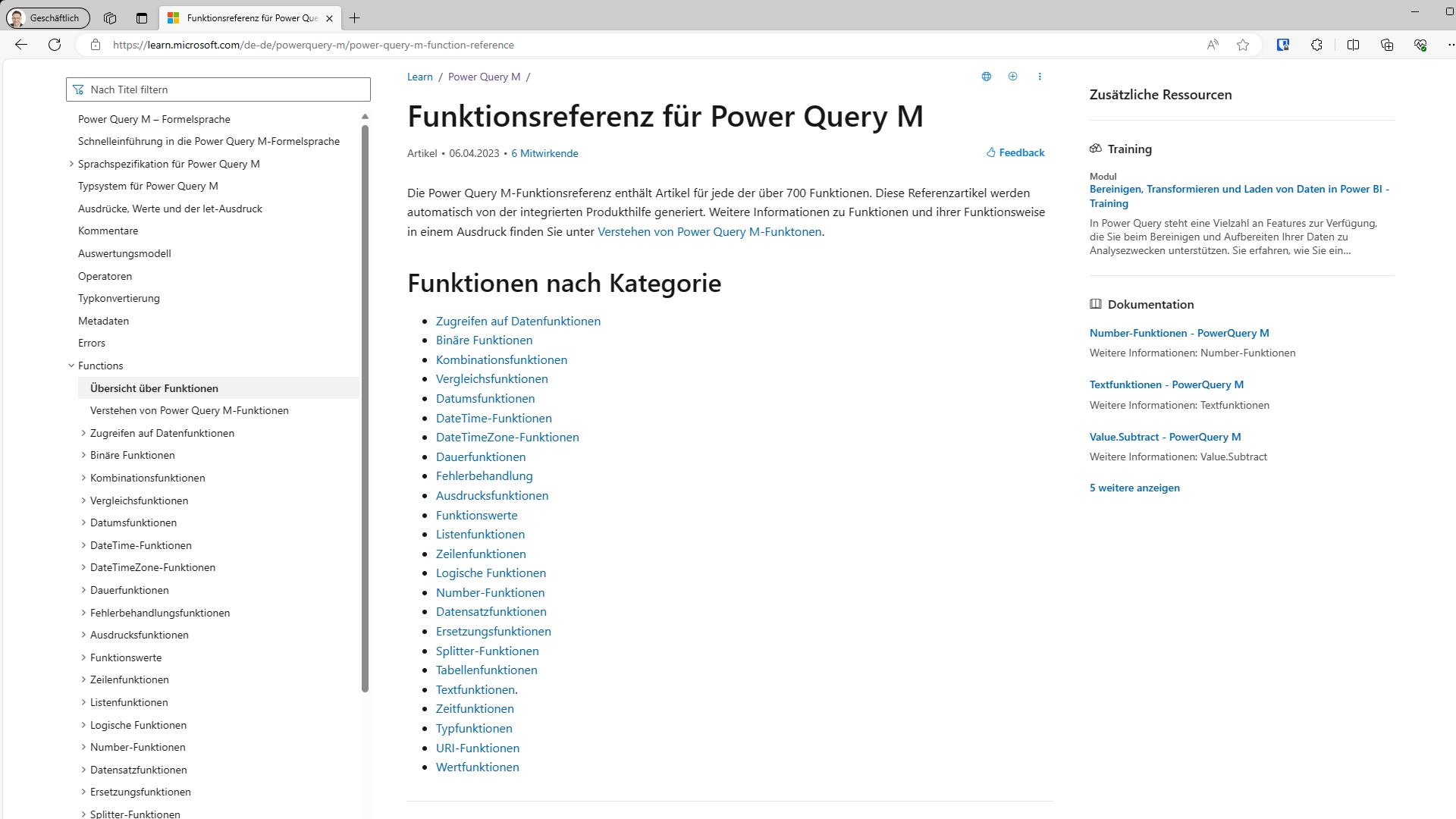1456x819 pixels.
Task: Expand DateTime-Funktionen in sidebar
Action: pyautogui.click(x=83, y=545)
